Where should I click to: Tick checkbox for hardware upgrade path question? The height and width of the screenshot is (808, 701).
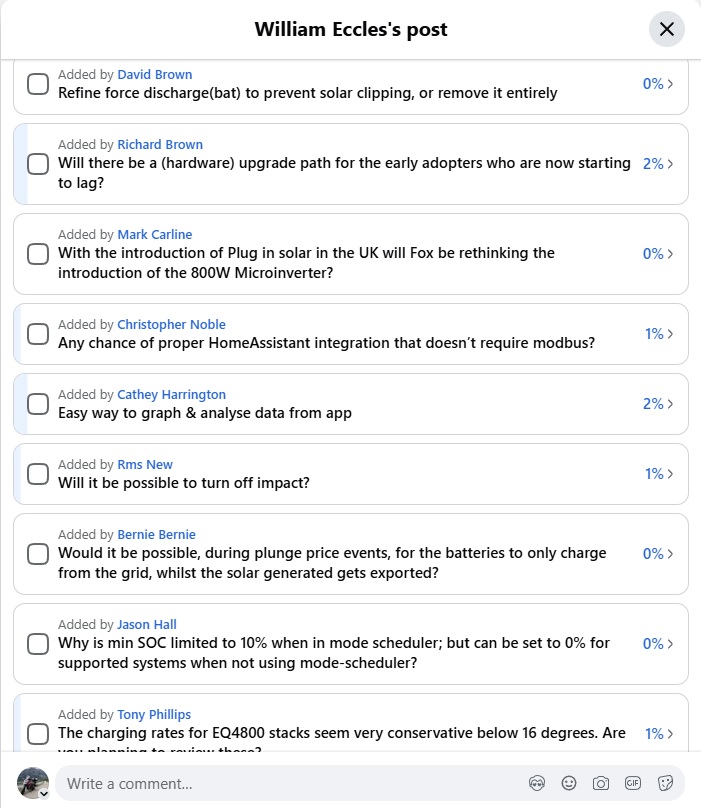click(38, 164)
